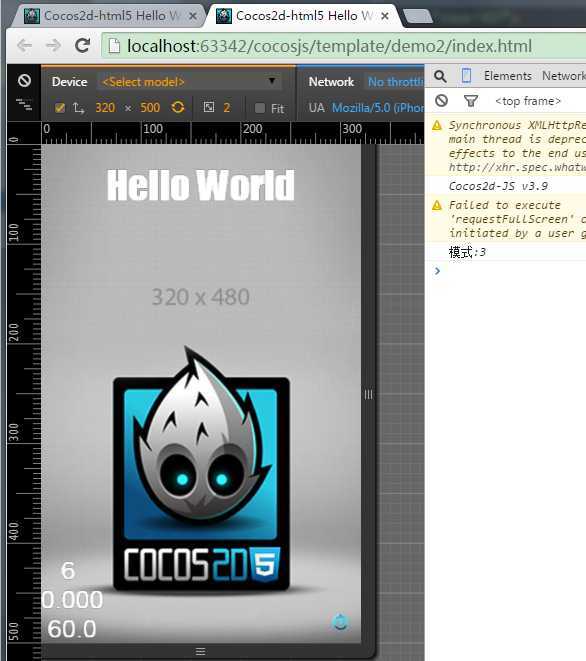Open the Elements panel tab
Image resolution: width=586 pixels, height=661 pixels.
(508, 76)
